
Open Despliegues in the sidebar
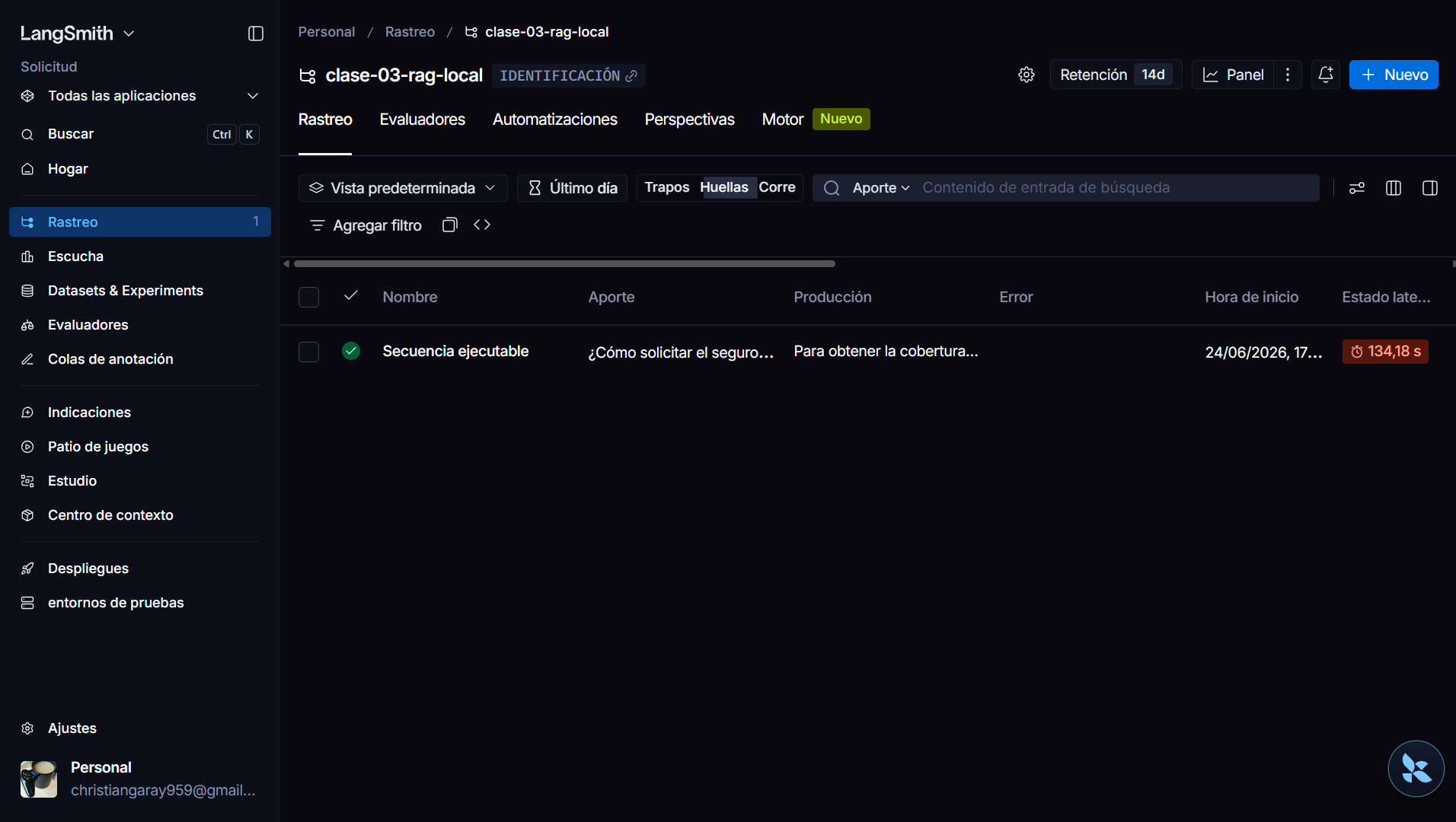pos(140,569)
